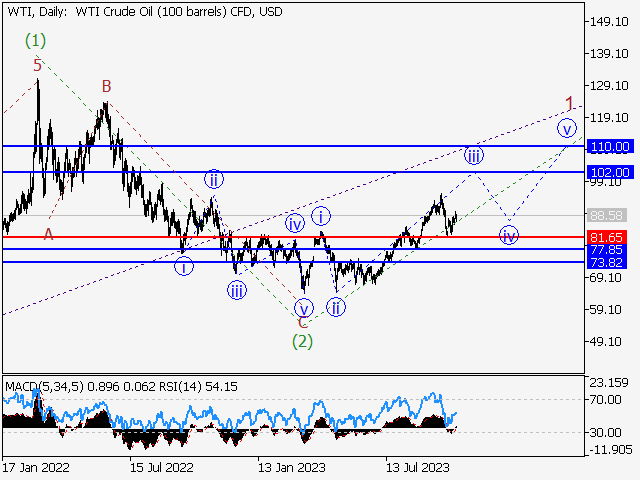The image size is (640, 480).
Task: Select the red 5 wave label
Action: 38,65
